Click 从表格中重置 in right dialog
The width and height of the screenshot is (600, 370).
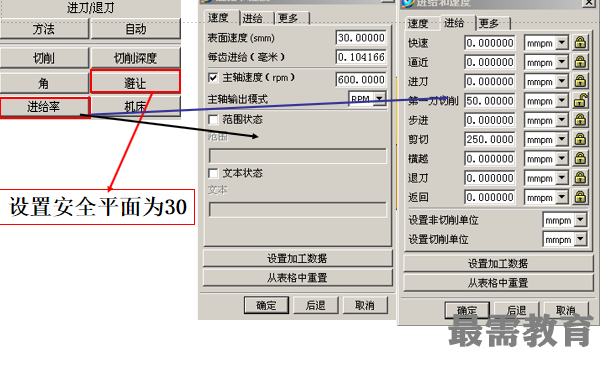tap(498, 283)
